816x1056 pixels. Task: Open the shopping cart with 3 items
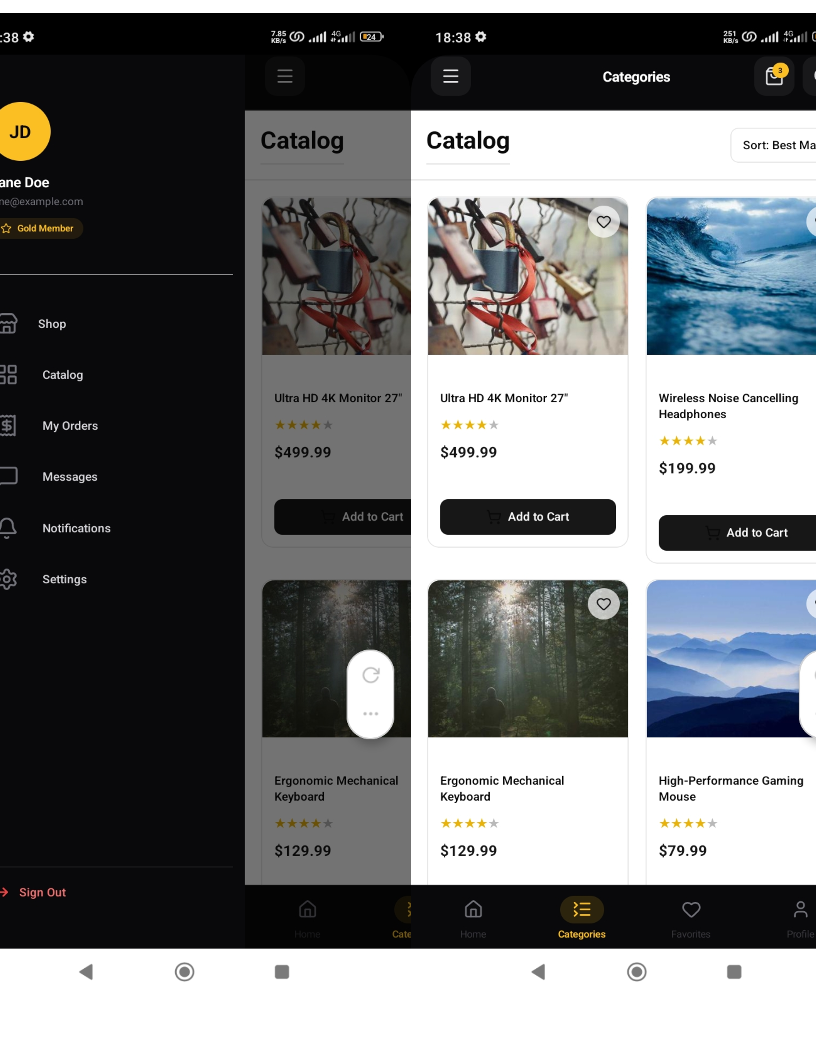(x=773, y=76)
